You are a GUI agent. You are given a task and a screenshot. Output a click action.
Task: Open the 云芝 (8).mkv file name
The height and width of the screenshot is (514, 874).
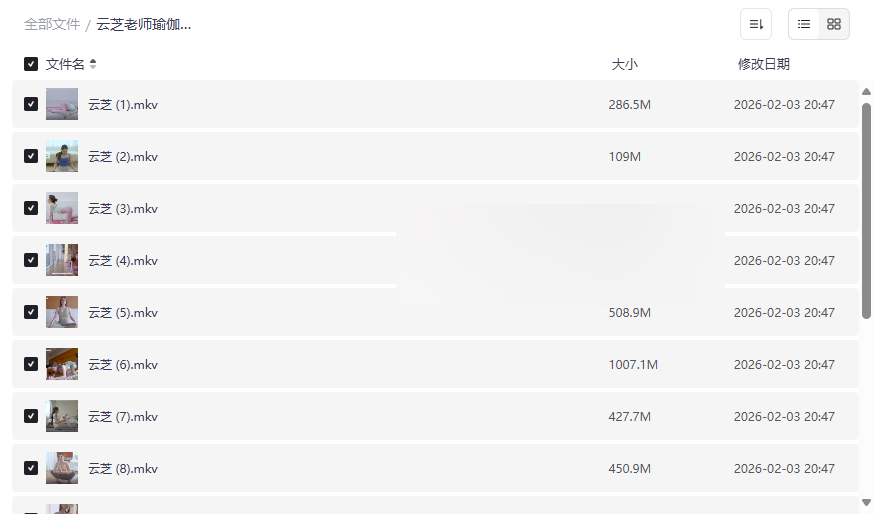click(123, 468)
